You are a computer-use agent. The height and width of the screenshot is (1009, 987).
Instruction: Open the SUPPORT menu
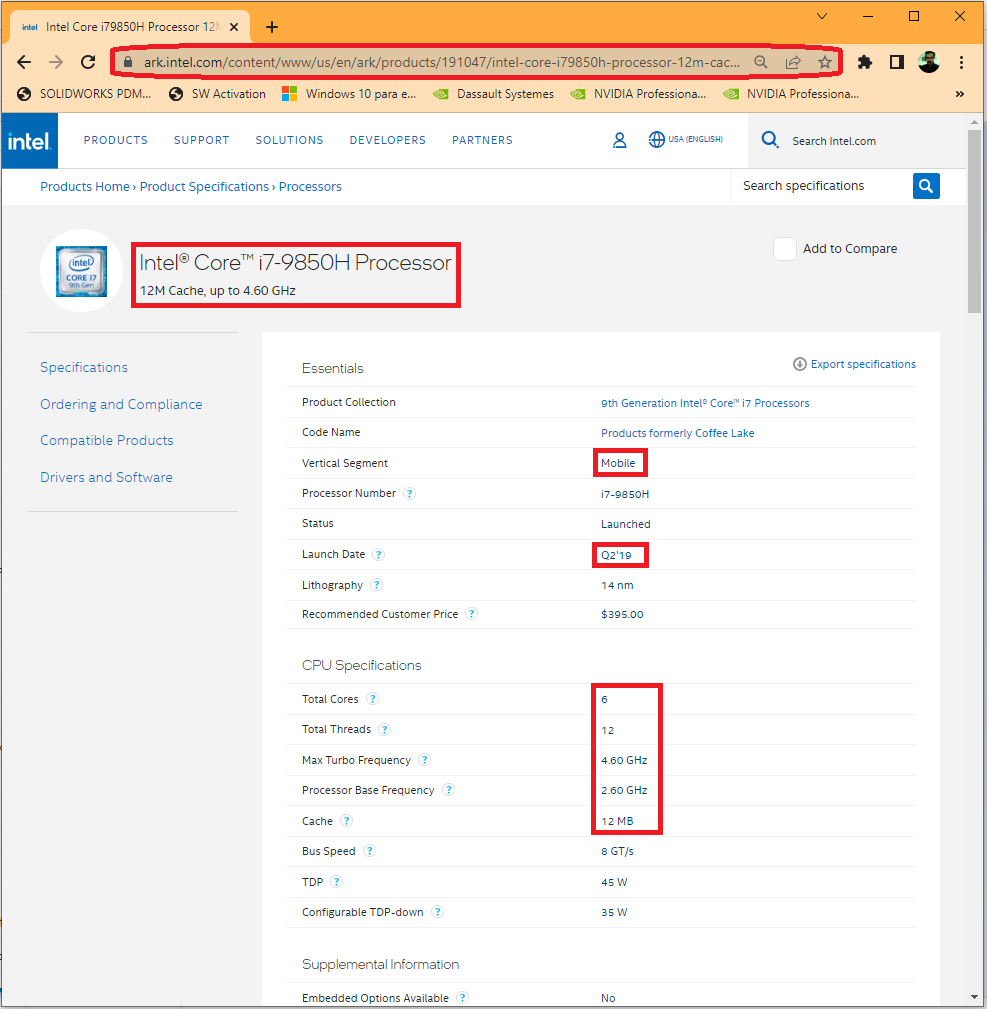pos(201,140)
